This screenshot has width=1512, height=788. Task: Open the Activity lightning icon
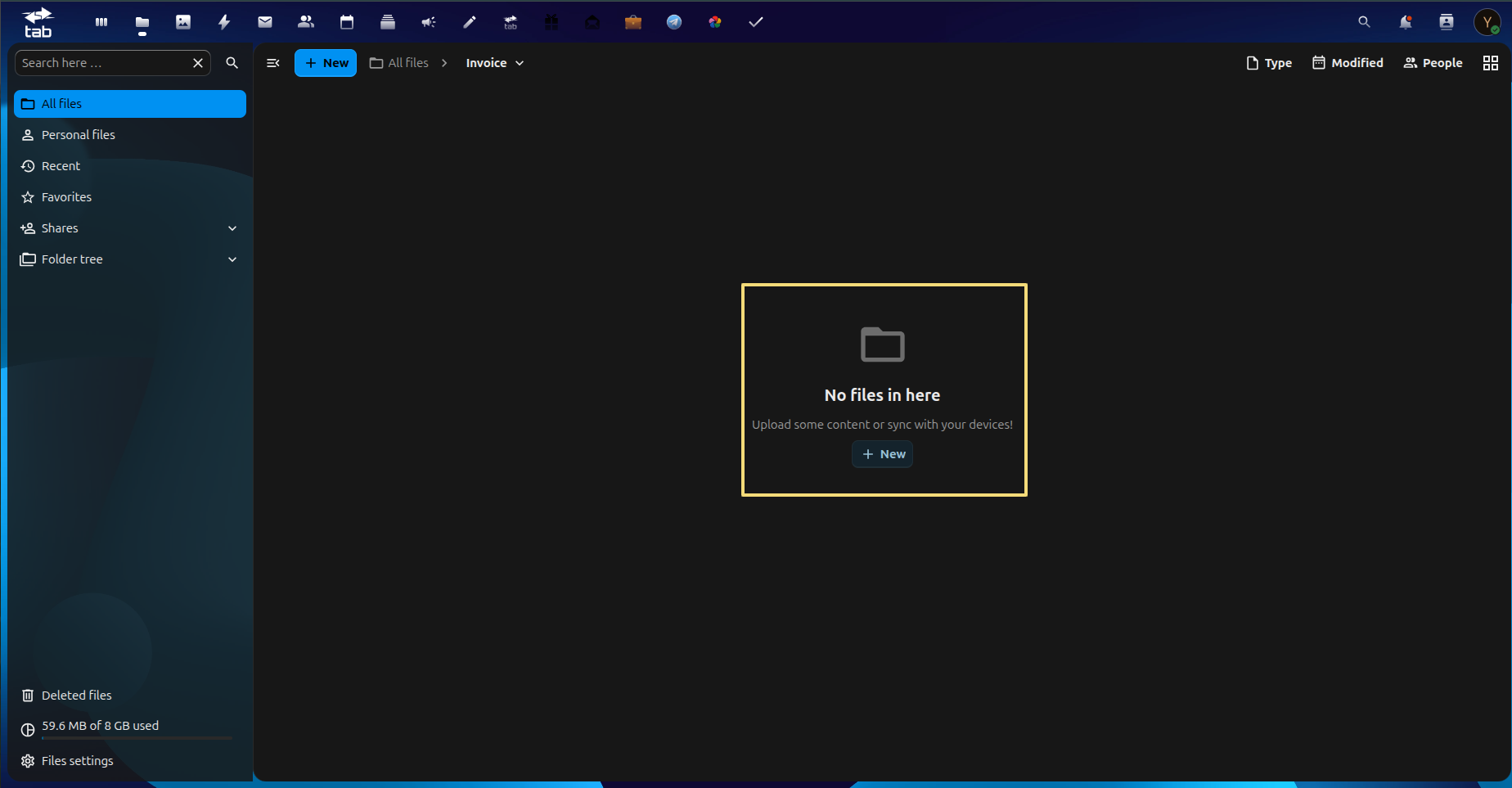224,22
